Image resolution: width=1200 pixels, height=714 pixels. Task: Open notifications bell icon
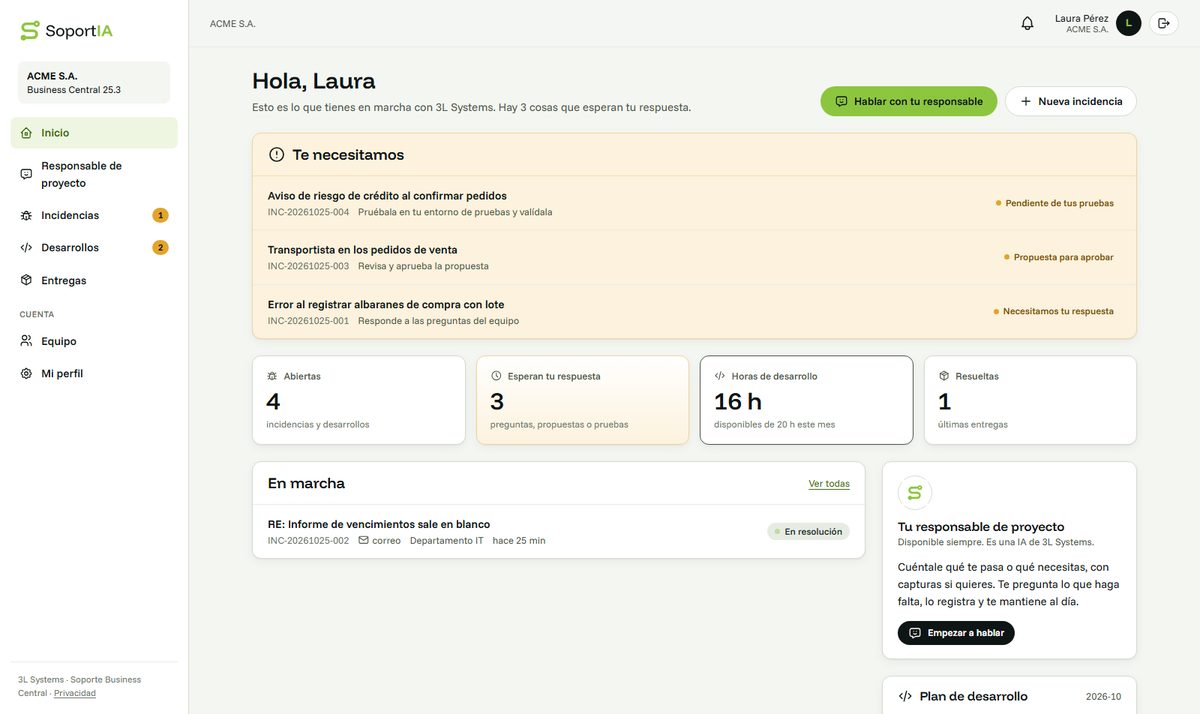(1027, 23)
